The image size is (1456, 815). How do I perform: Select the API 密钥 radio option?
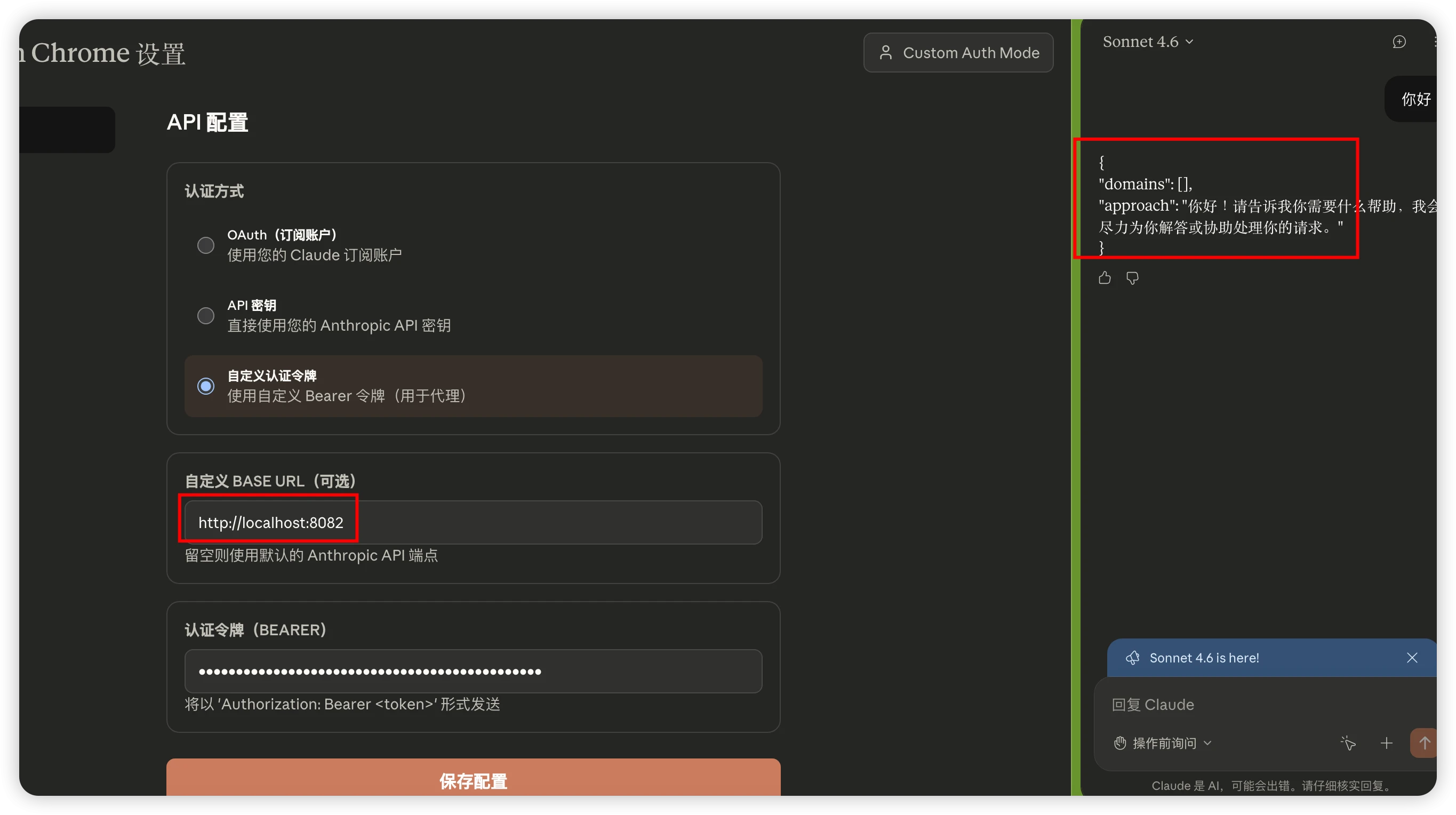pos(206,315)
